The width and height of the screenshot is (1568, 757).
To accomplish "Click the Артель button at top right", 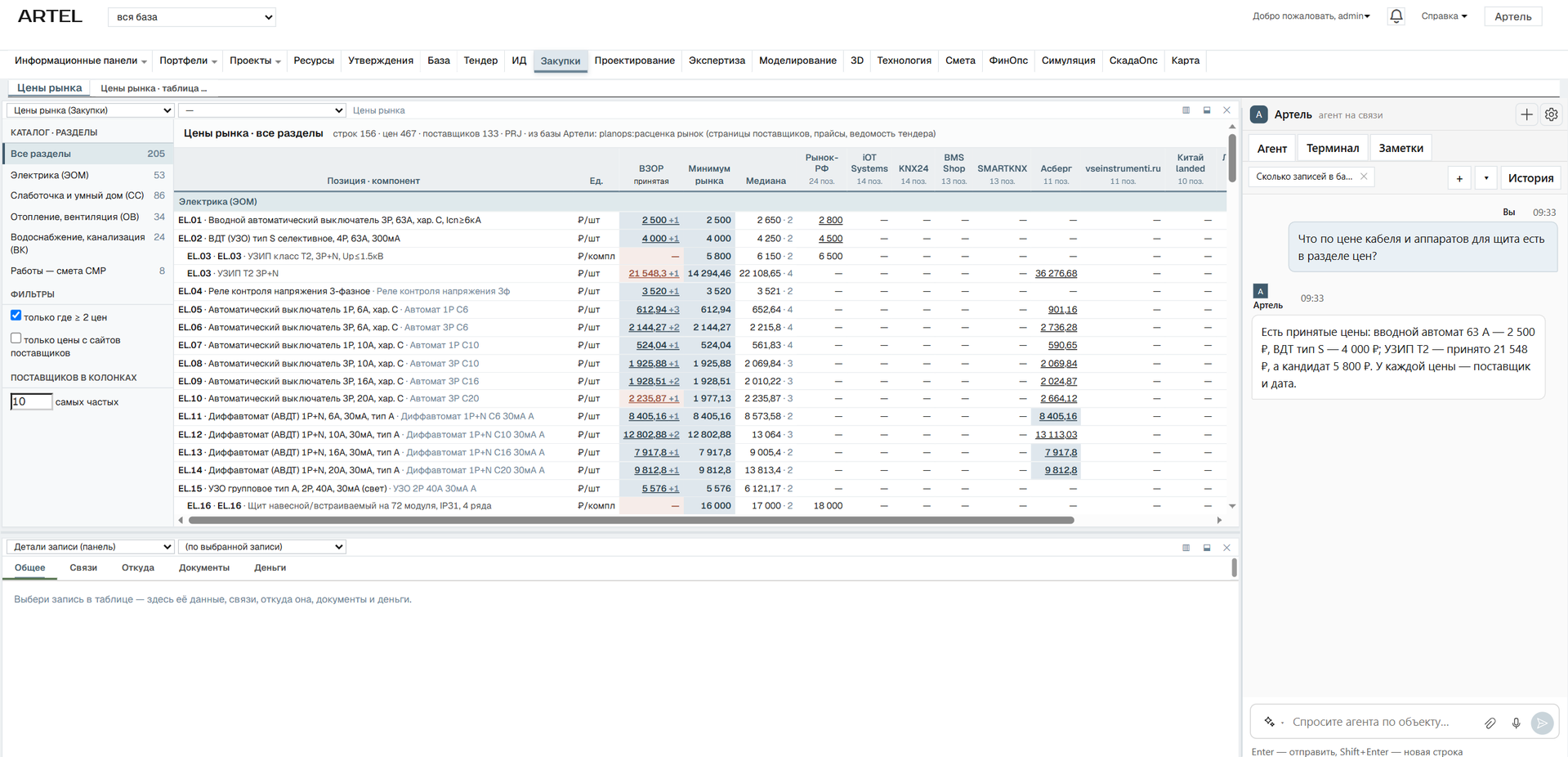I will pyautogui.click(x=1512, y=16).
